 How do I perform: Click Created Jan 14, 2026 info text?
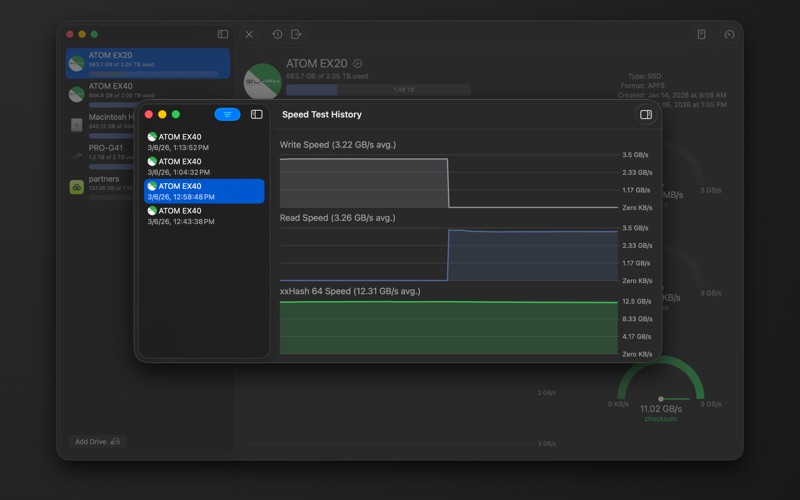tap(672, 95)
